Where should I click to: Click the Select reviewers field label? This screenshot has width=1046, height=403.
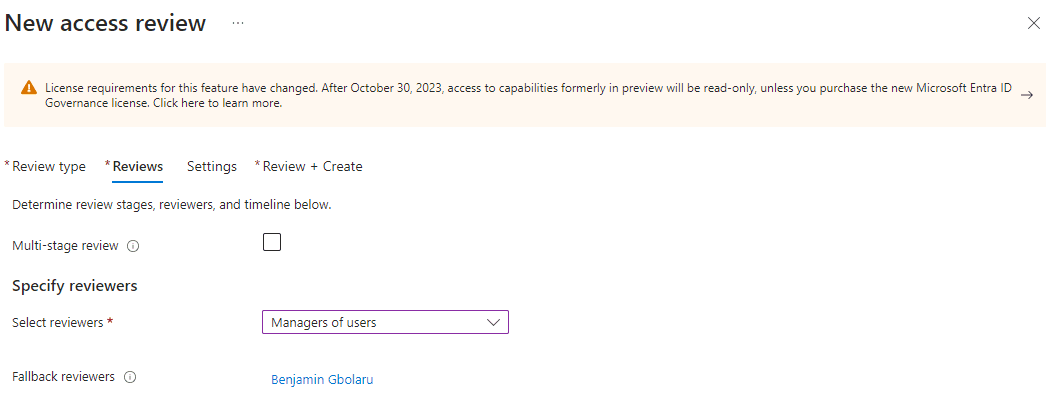62,322
